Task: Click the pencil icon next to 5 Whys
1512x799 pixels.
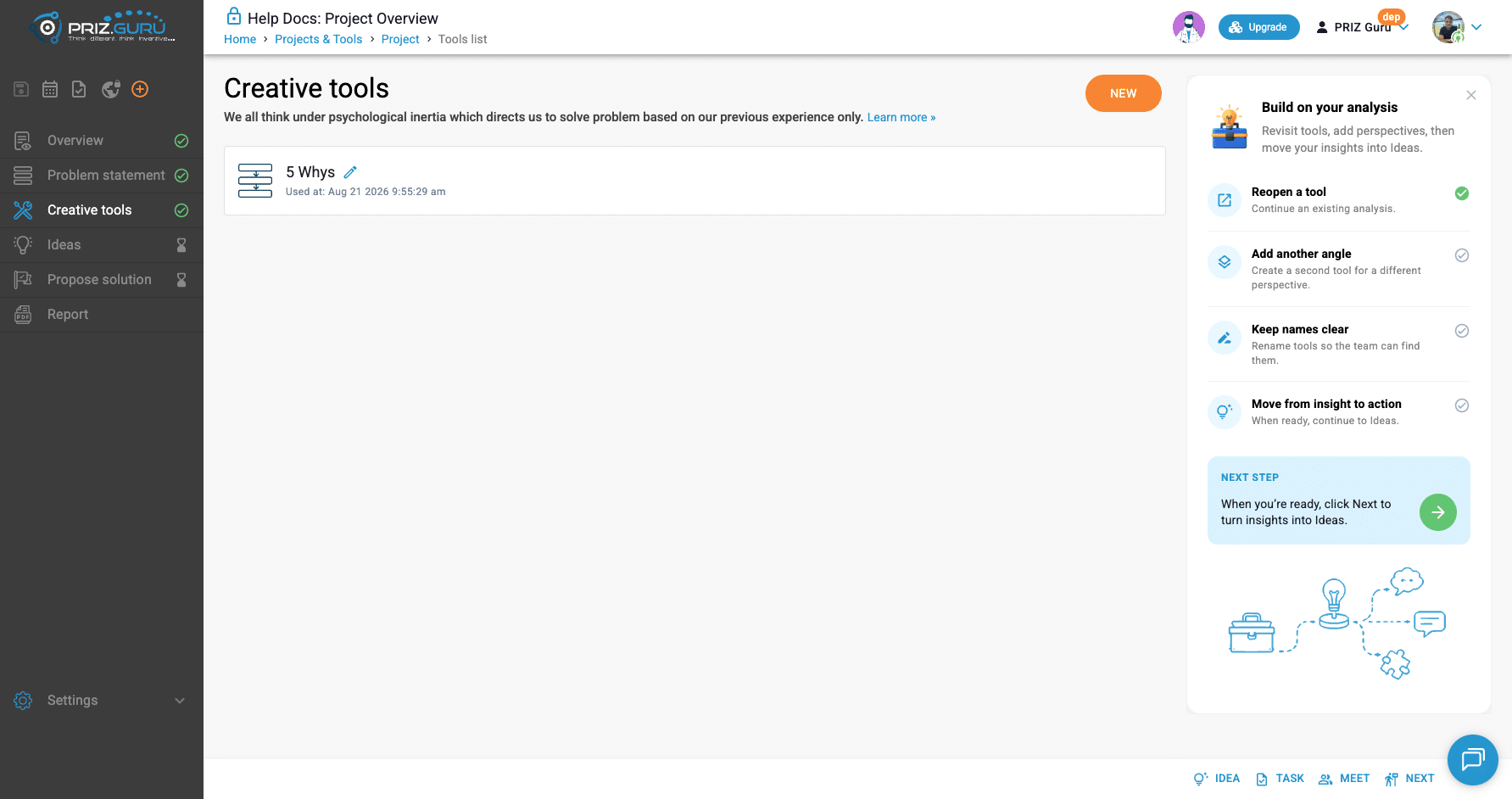Action: tap(350, 172)
